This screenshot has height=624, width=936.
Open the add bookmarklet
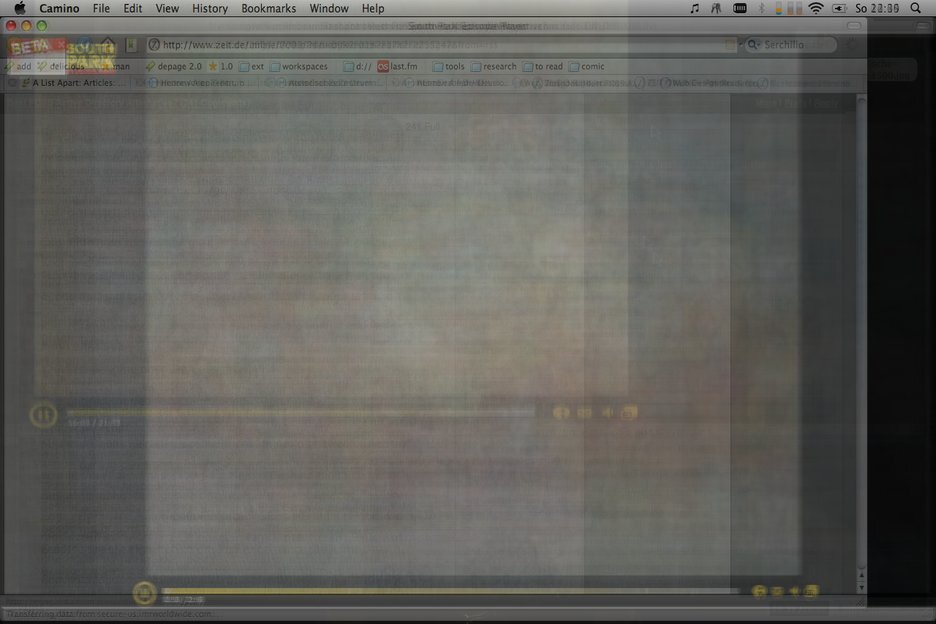pos(17,66)
